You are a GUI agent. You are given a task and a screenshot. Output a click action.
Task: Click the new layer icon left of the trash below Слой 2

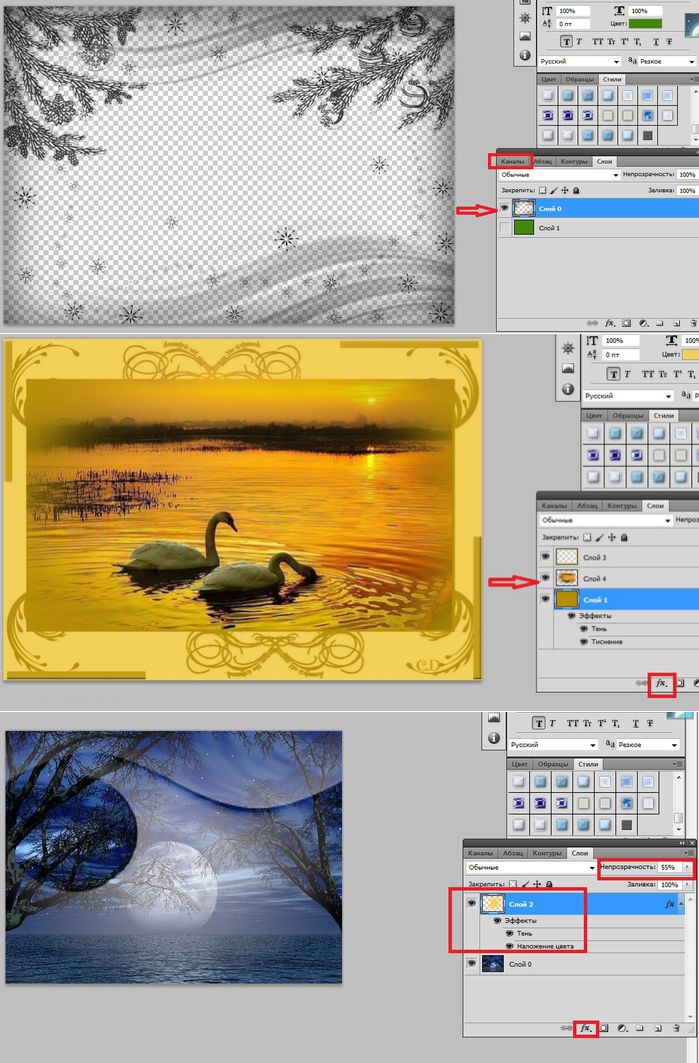pyautogui.click(x=658, y=1028)
